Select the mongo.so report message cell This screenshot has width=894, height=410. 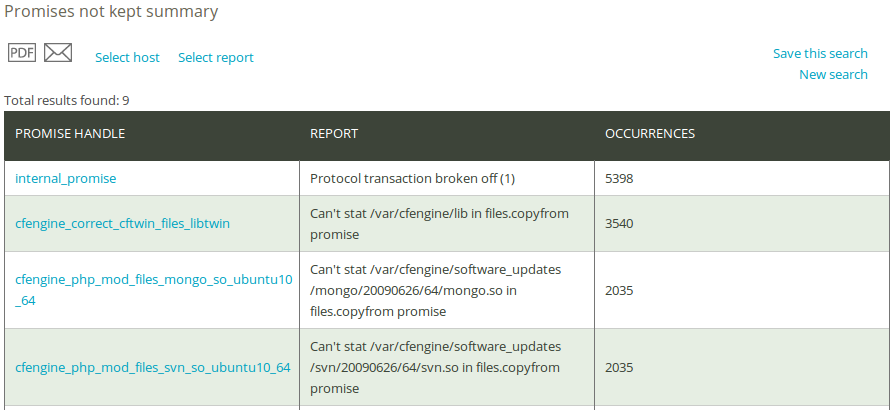tap(447, 290)
